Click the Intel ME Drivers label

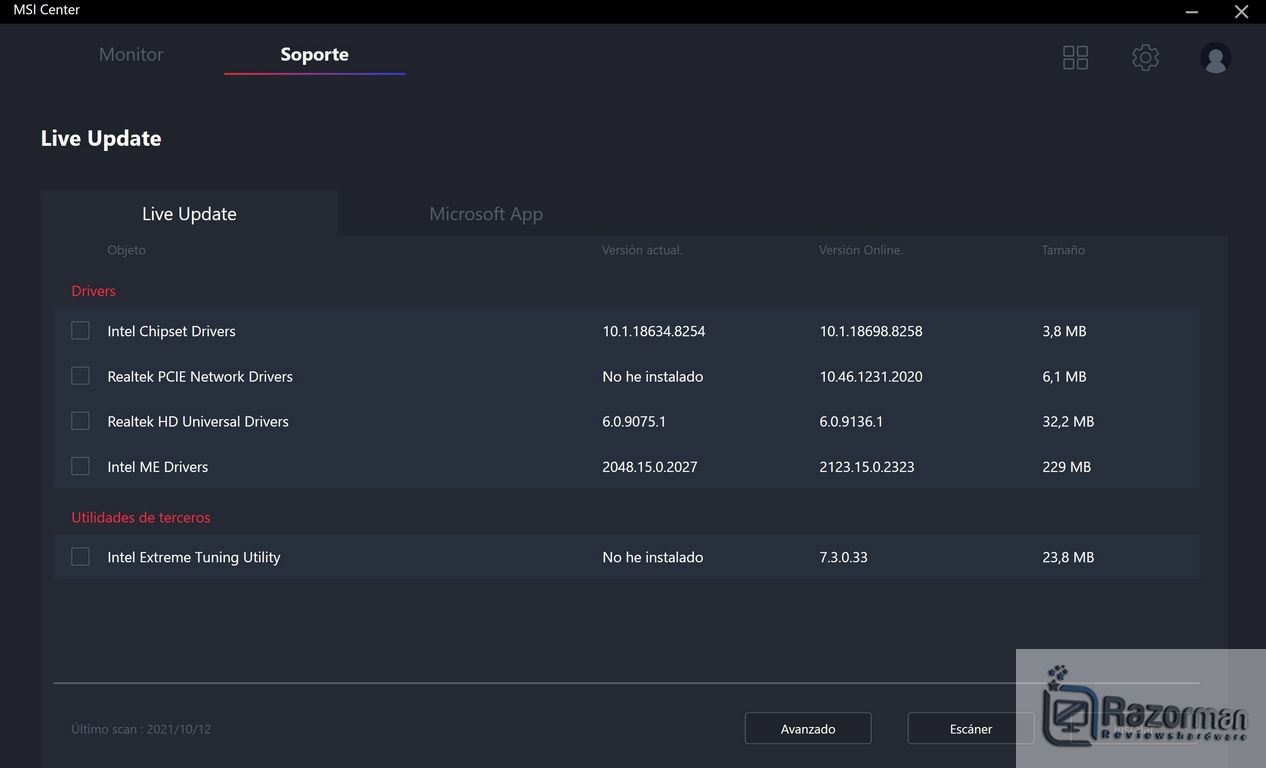tap(158, 467)
